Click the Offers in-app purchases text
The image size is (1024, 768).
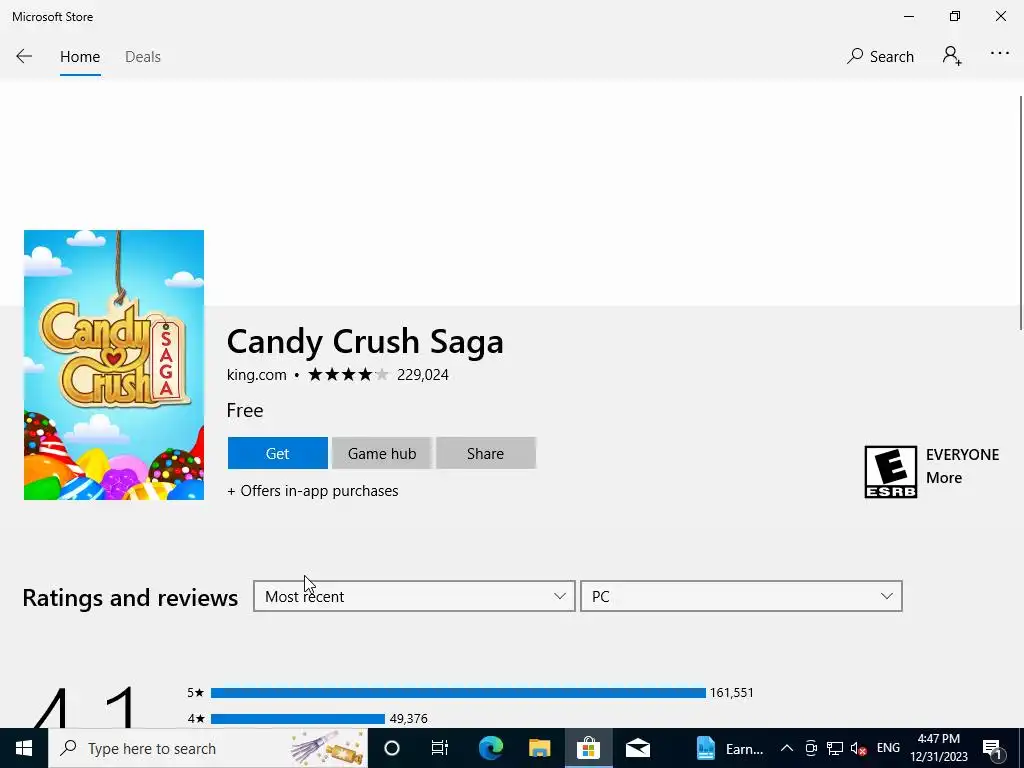tap(313, 491)
